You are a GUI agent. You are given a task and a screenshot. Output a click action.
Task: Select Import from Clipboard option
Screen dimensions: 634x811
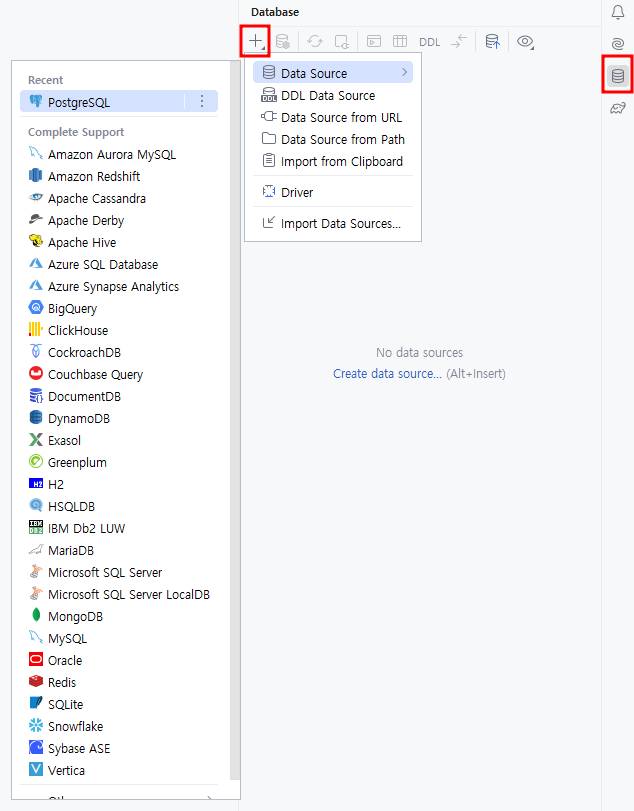341,161
